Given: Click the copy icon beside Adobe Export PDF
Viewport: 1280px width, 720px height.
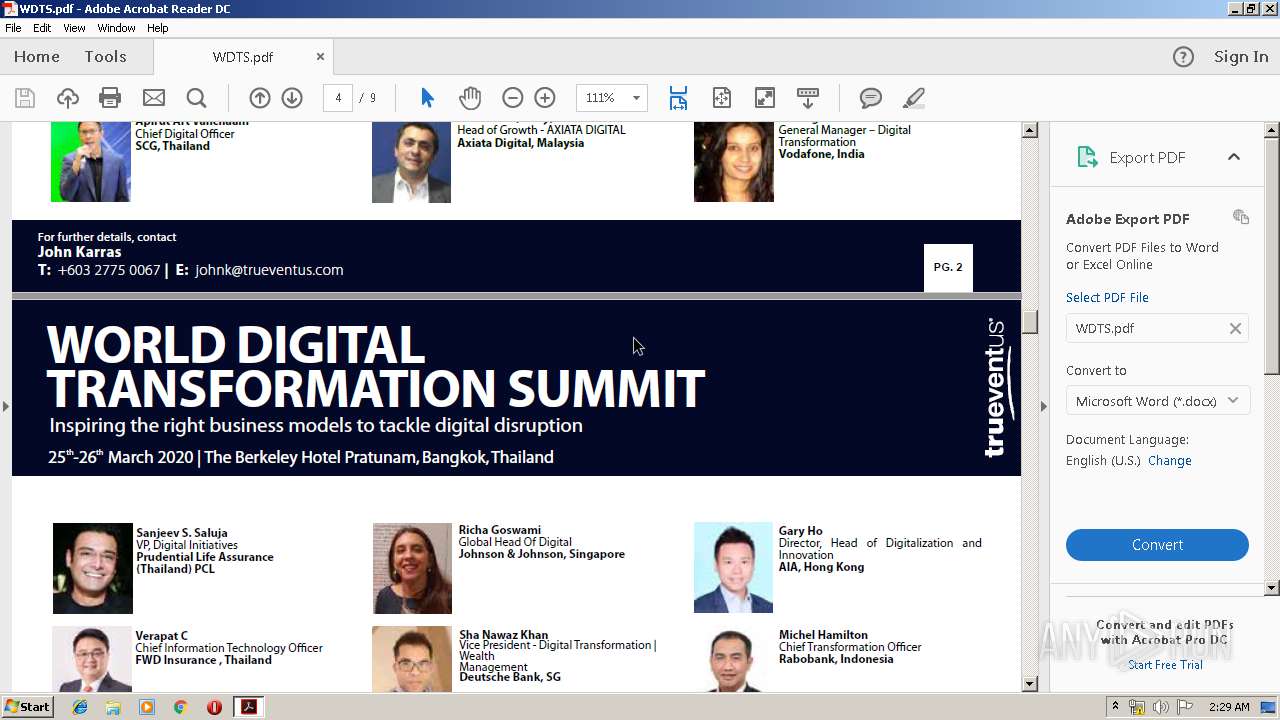Looking at the screenshot, I should pos(1241,217).
